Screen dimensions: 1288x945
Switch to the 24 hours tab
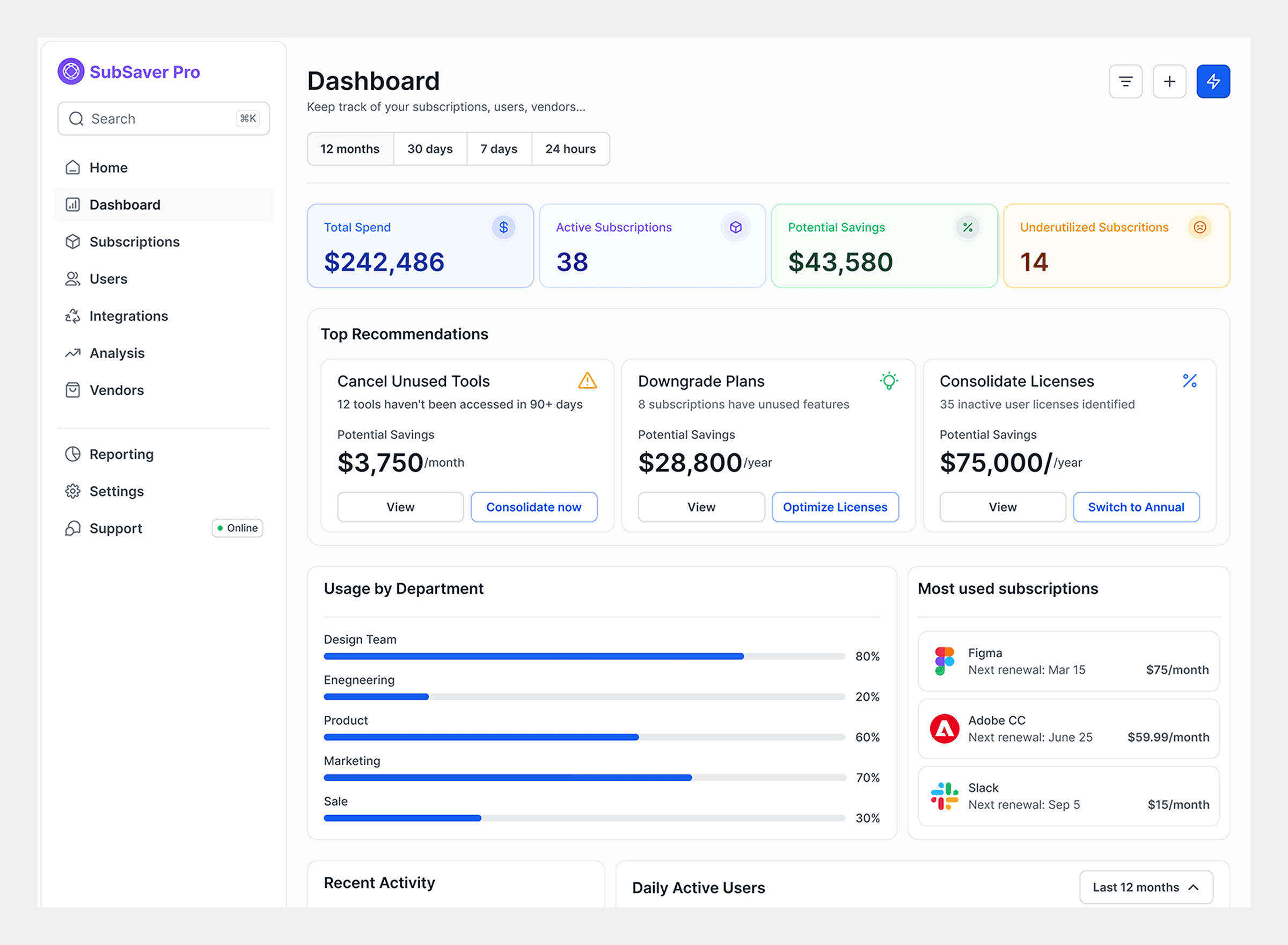click(570, 149)
